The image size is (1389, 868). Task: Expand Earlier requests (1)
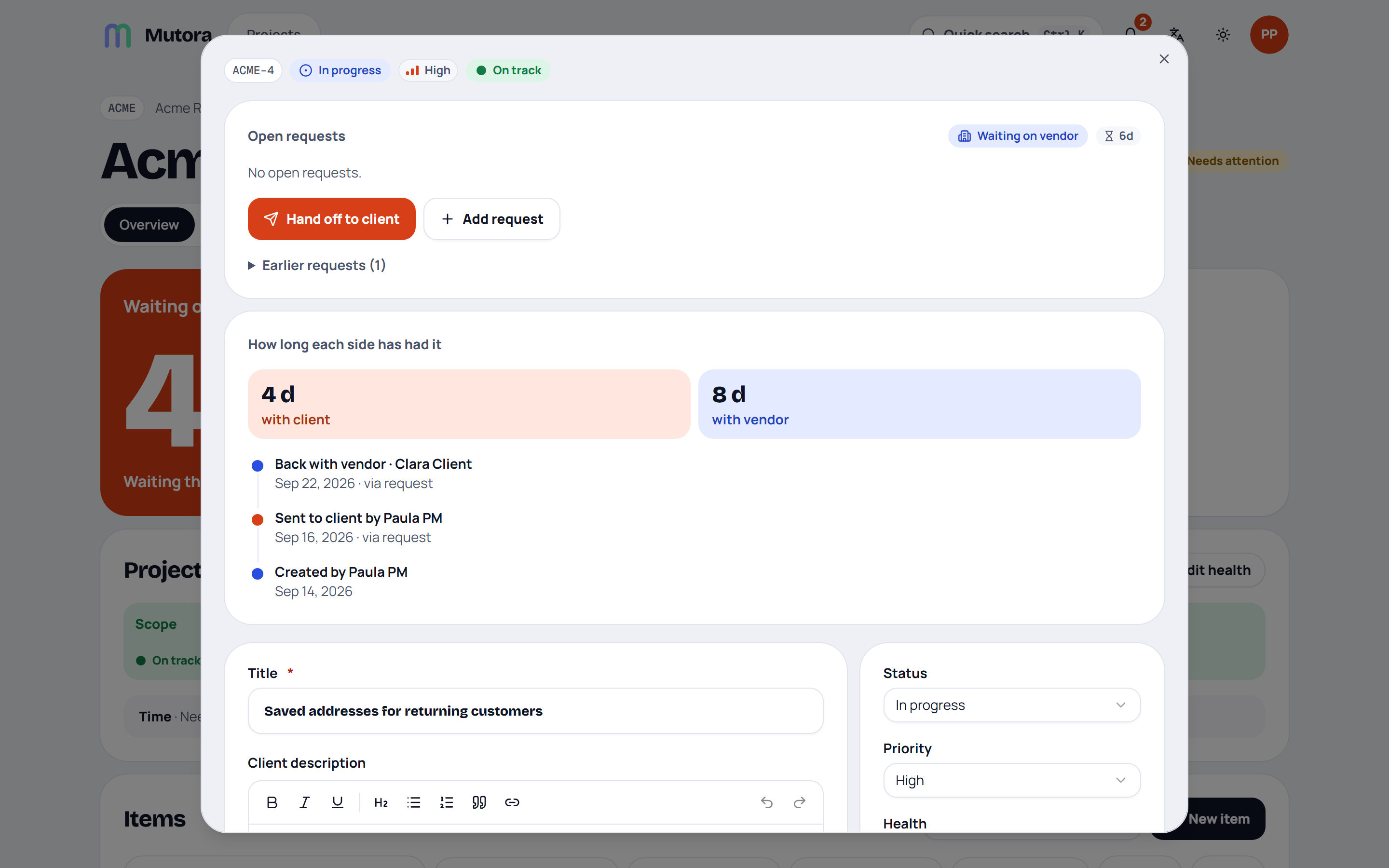coord(317,265)
